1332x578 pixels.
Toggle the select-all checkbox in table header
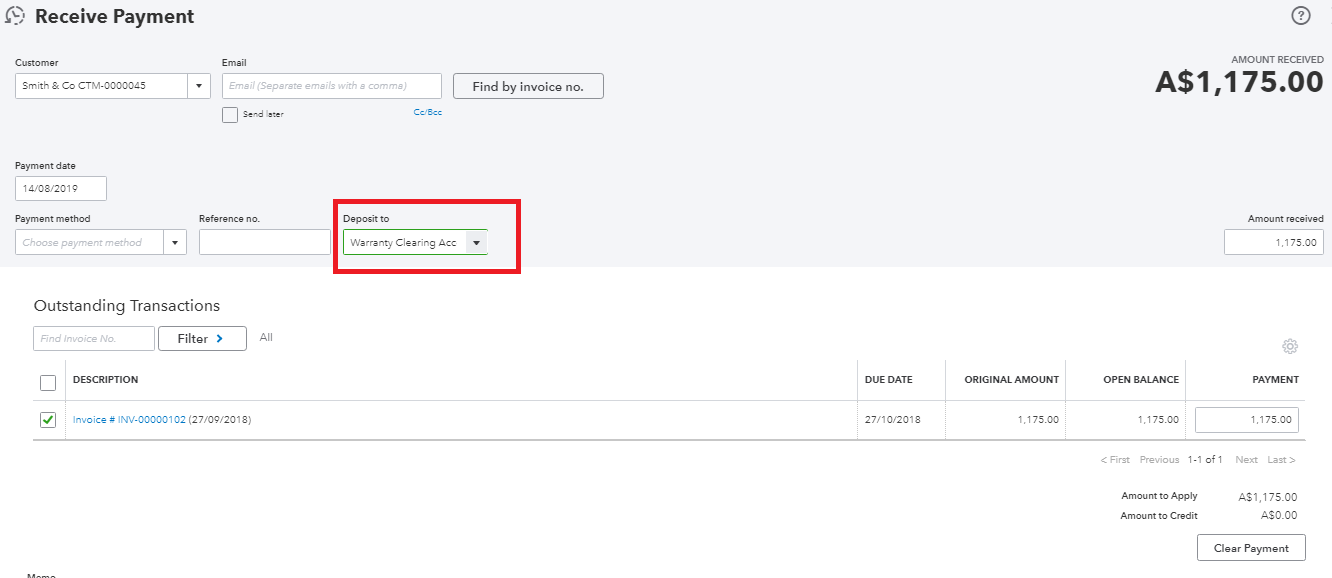[x=48, y=382]
